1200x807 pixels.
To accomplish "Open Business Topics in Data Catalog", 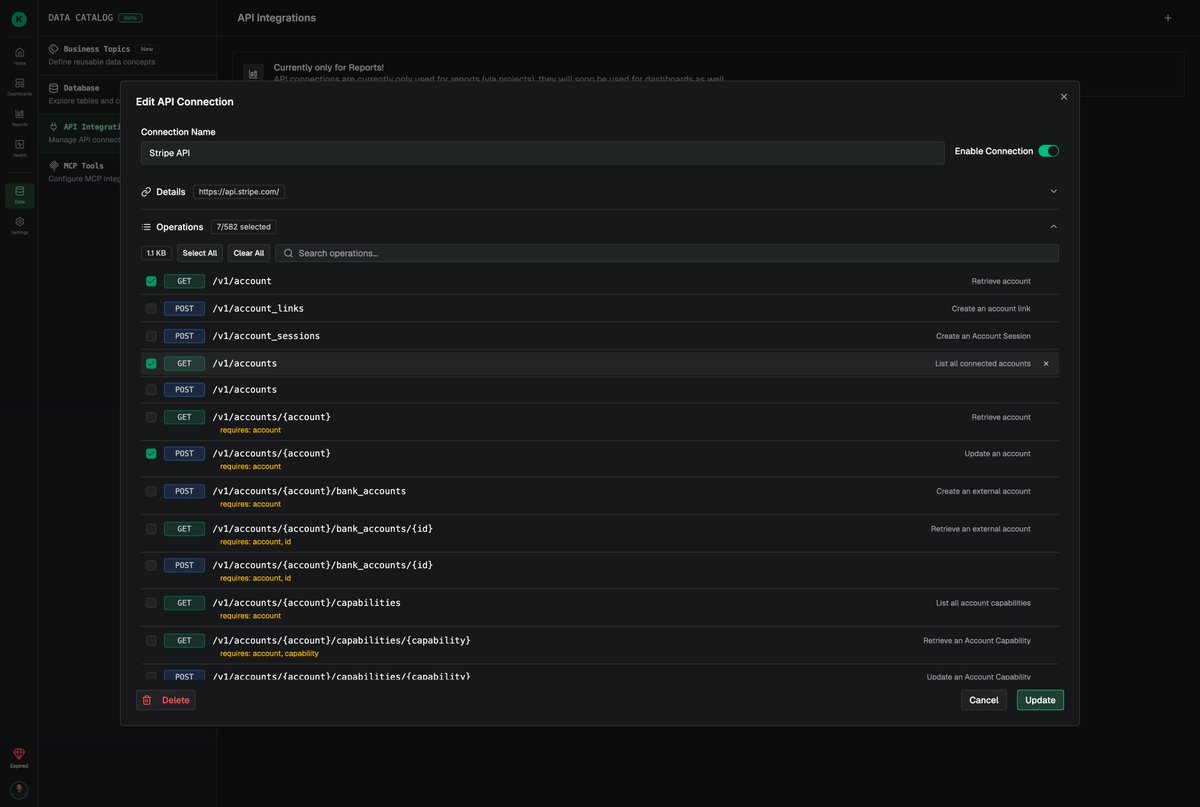I will click(x=127, y=54).
